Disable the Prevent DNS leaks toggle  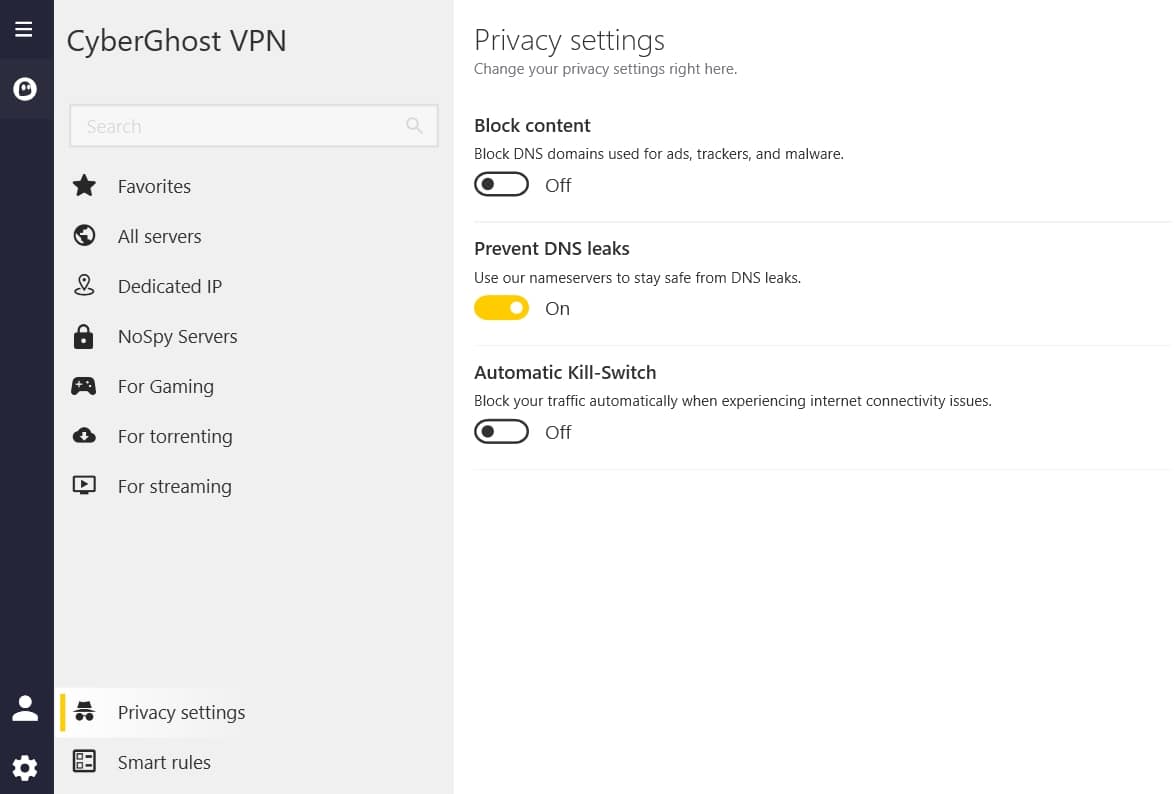[x=502, y=308]
